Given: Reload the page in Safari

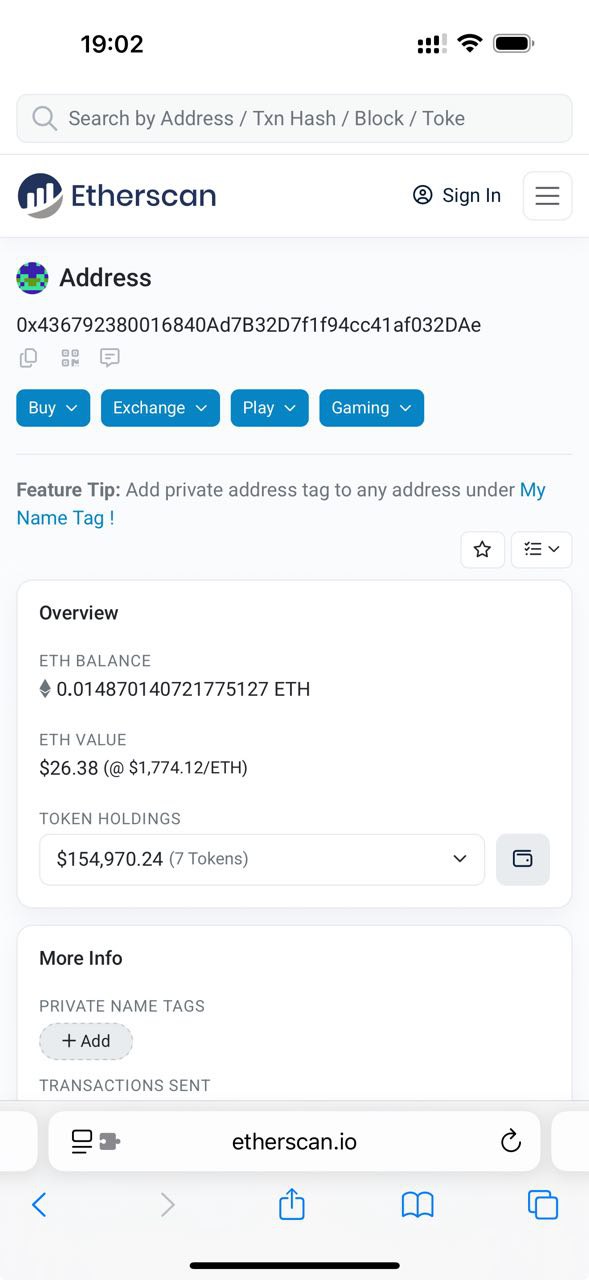Looking at the screenshot, I should (x=511, y=1141).
